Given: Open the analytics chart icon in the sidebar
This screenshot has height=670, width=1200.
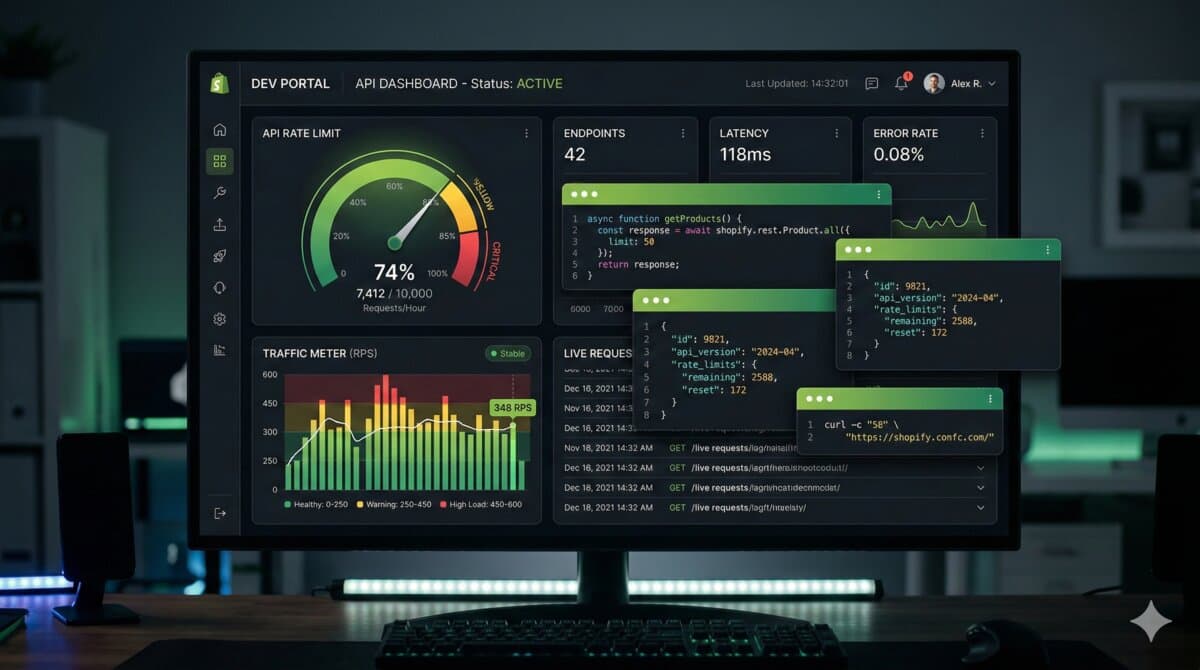Looking at the screenshot, I should (221, 350).
